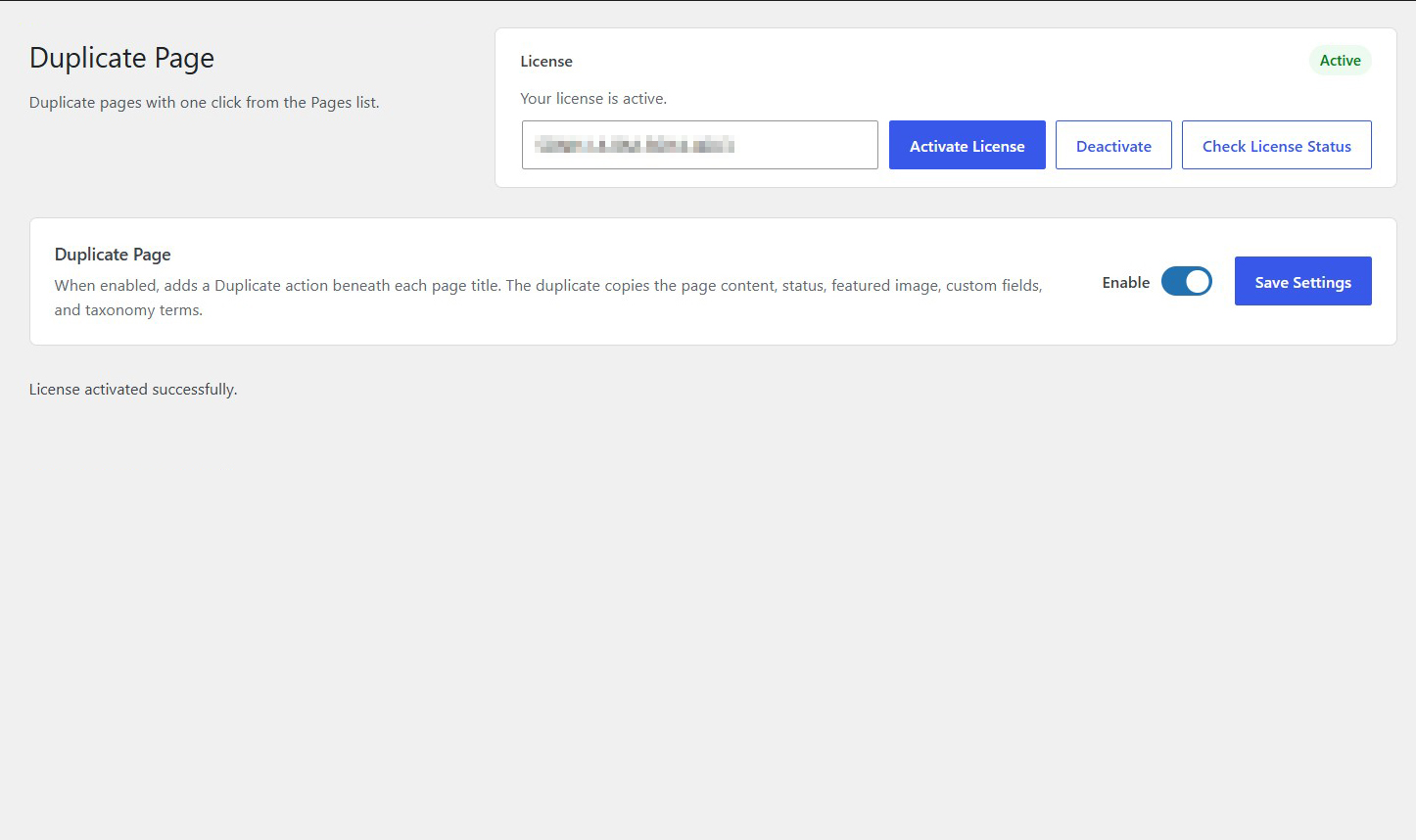The height and width of the screenshot is (840, 1416).
Task: Deactivate the current license
Action: click(1113, 145)
